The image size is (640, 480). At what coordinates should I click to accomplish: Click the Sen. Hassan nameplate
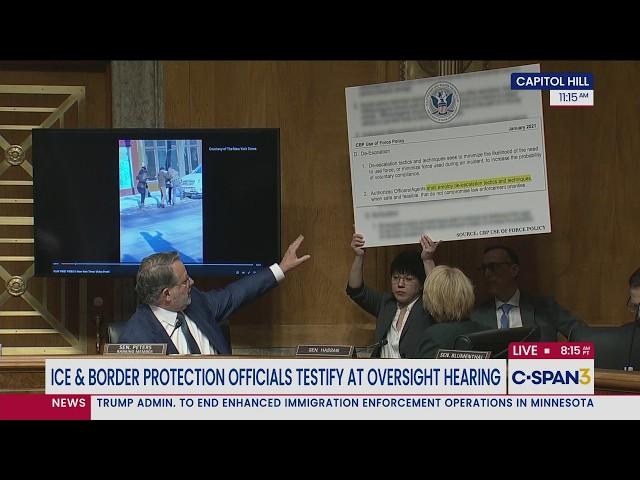[x=323, y=350]
